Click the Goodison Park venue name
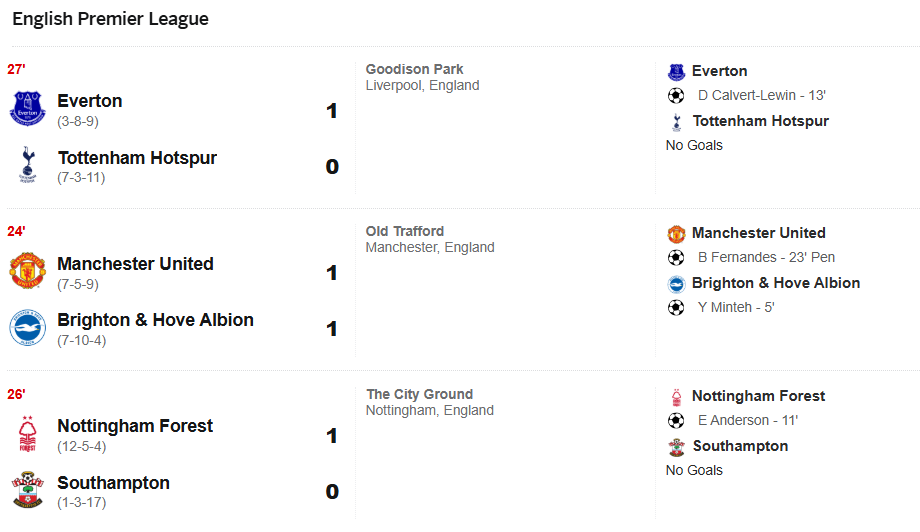The height and width of the screenshot is (532, 920). (x=415, y=70)
